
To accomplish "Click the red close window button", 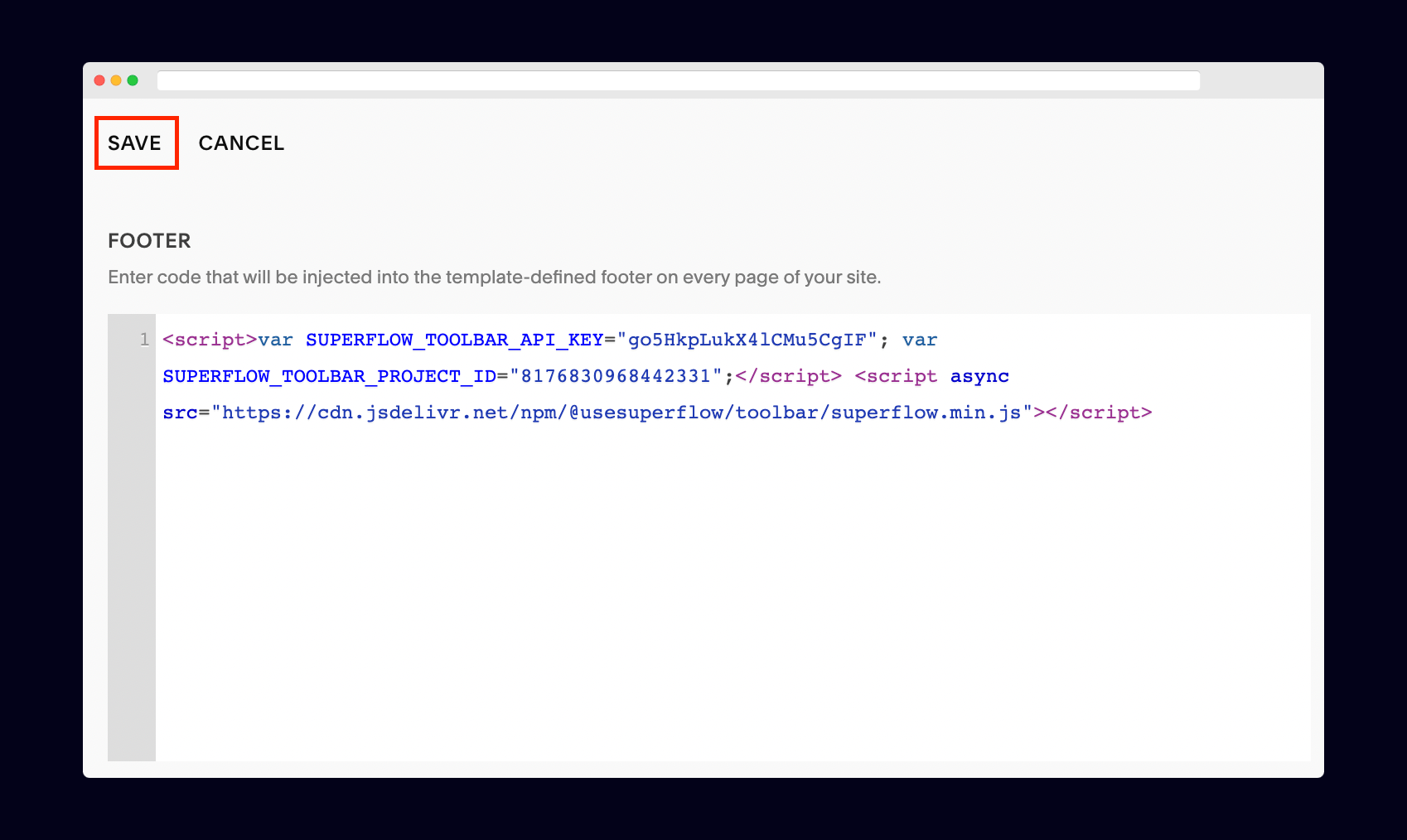I will (x=99, y=80).
